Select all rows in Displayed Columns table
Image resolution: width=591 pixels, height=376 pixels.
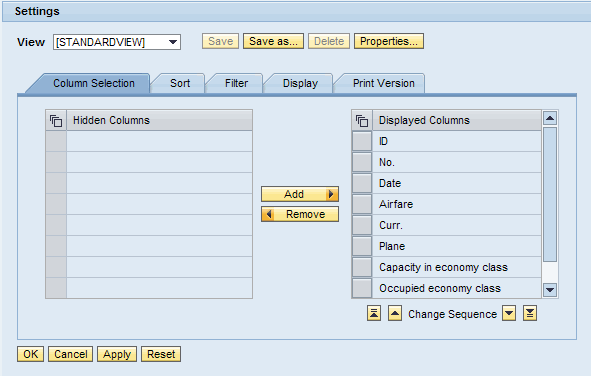click(x=362, y=121)
